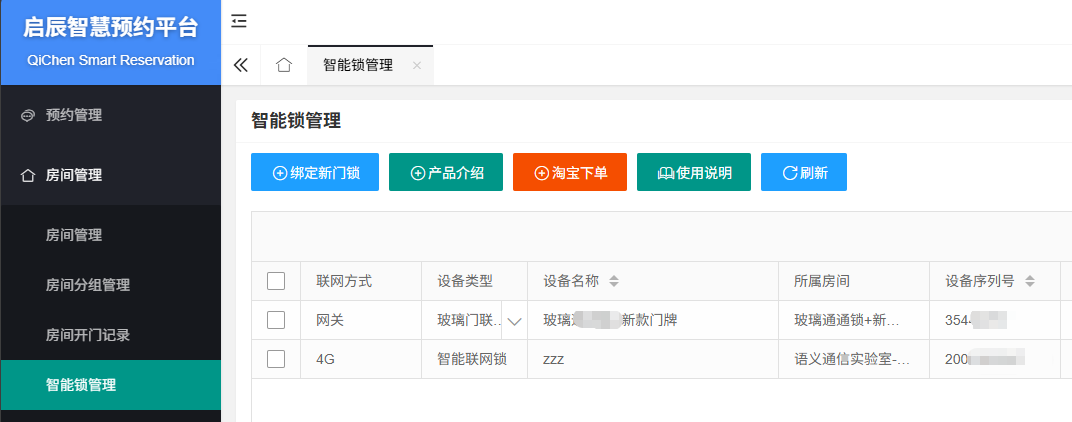Click the 智能联网锁 cell
This screenshot has height=422, width=1072.
(472, 360)
